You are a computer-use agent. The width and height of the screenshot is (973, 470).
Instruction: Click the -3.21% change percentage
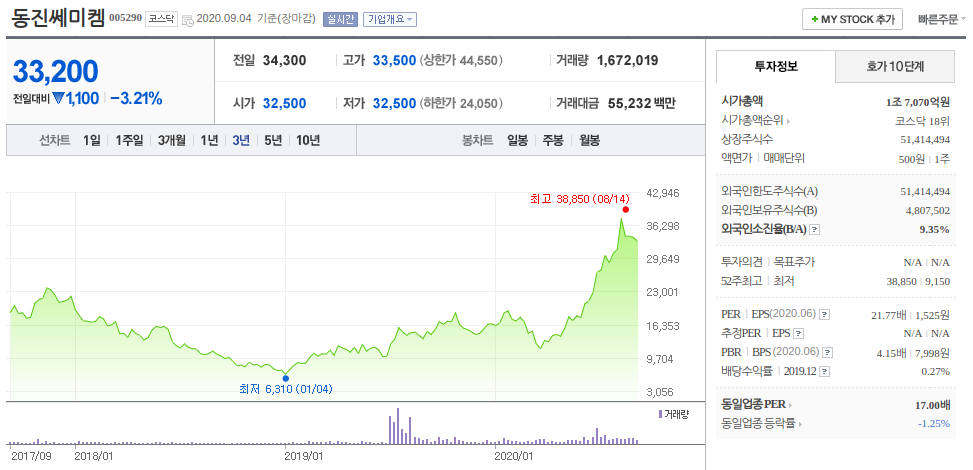tap(137, 98)
